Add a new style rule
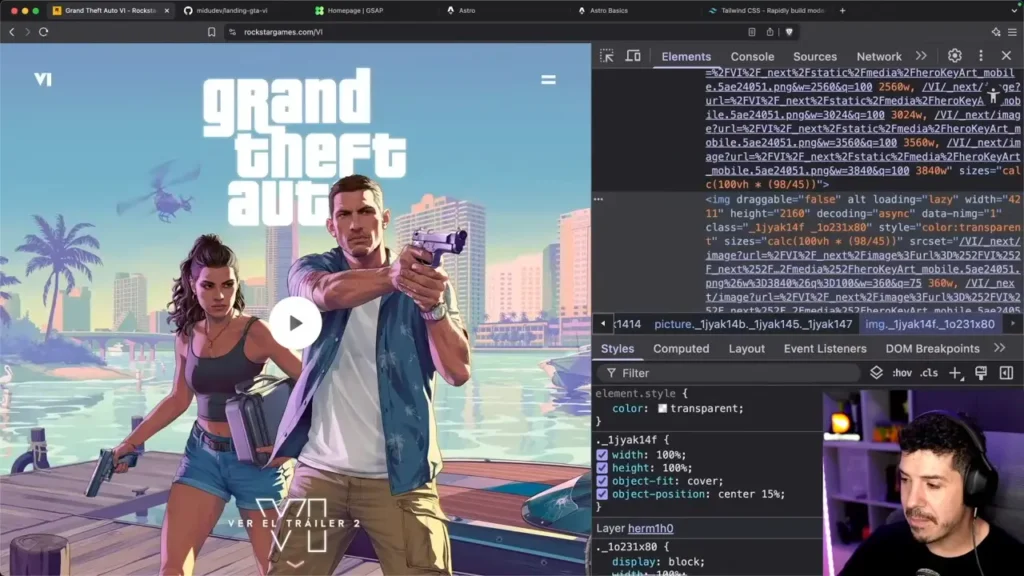This screenshot has height=576, width=1024. tap(955, 373)
